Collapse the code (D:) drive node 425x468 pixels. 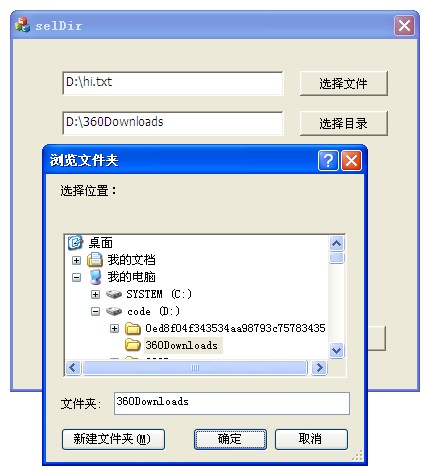[95, 312]
